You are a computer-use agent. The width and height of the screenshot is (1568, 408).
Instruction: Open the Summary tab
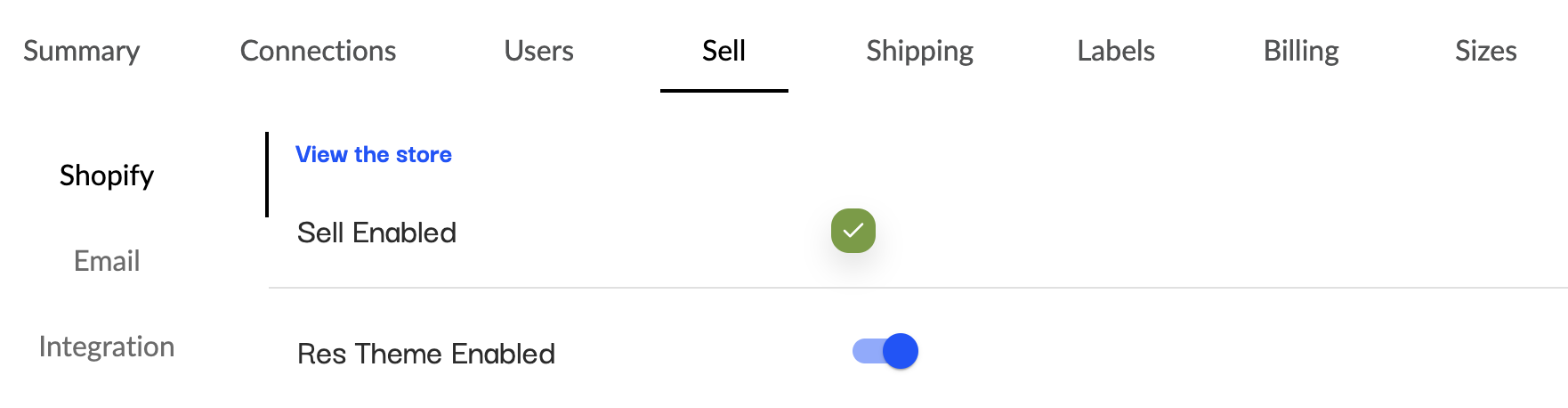point(82,51)
